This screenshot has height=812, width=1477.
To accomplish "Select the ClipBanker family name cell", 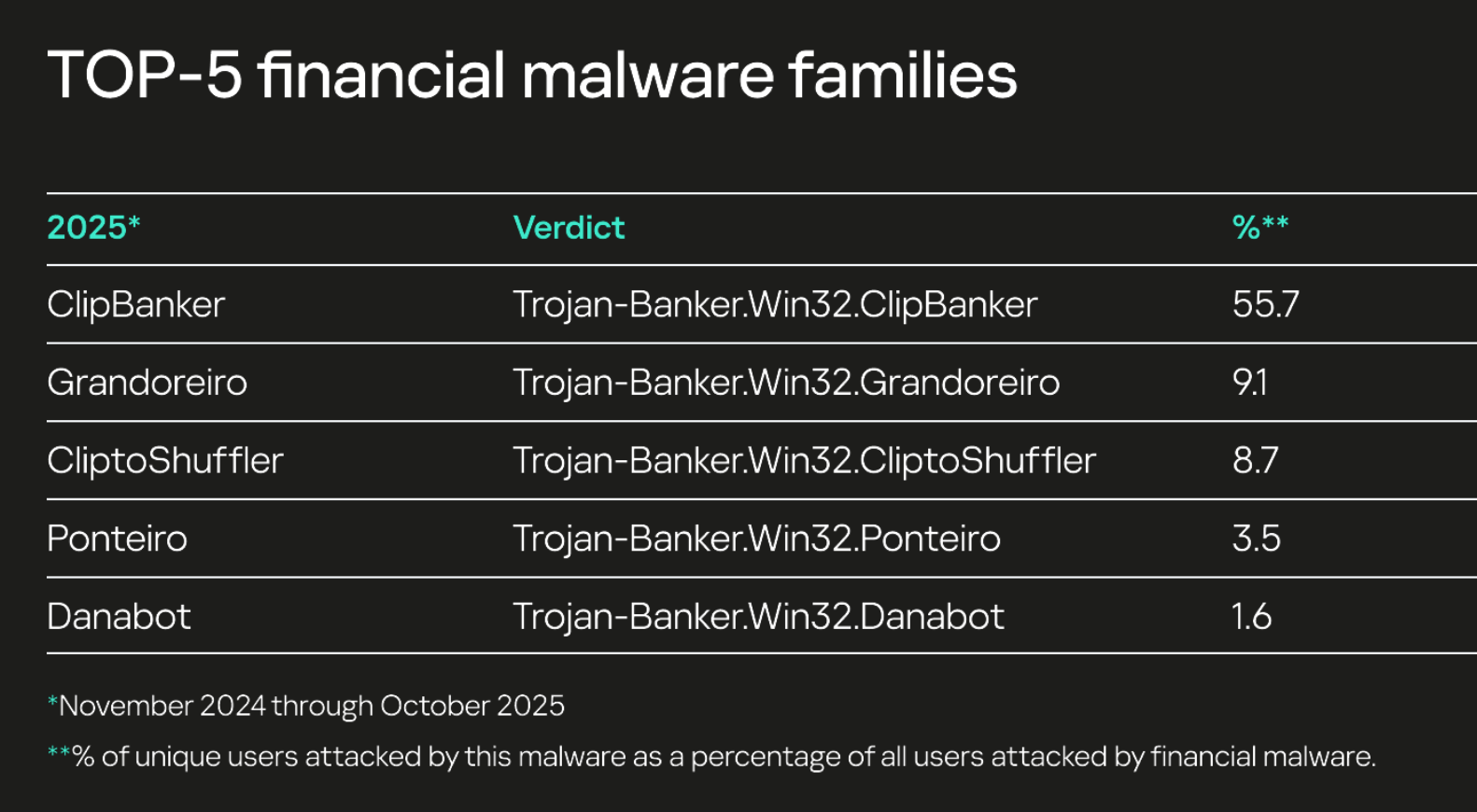I will tap(136, 305).
